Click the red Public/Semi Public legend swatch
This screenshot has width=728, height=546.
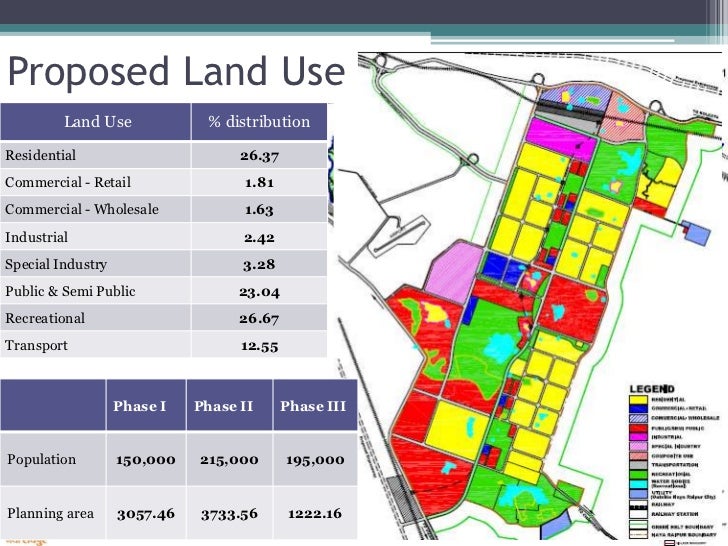click(x=638, y=428)
